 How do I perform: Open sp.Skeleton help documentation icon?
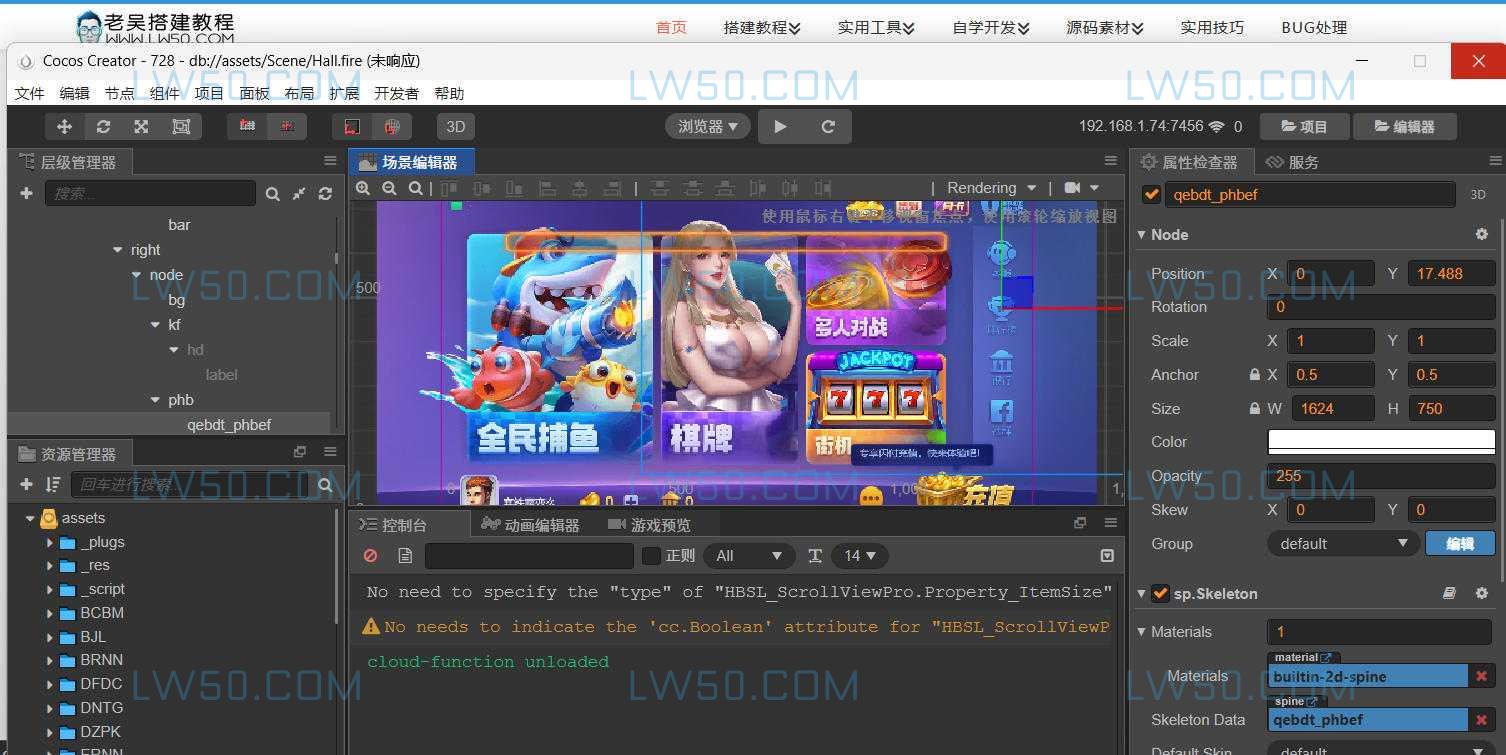click(x=1449, y=594)
